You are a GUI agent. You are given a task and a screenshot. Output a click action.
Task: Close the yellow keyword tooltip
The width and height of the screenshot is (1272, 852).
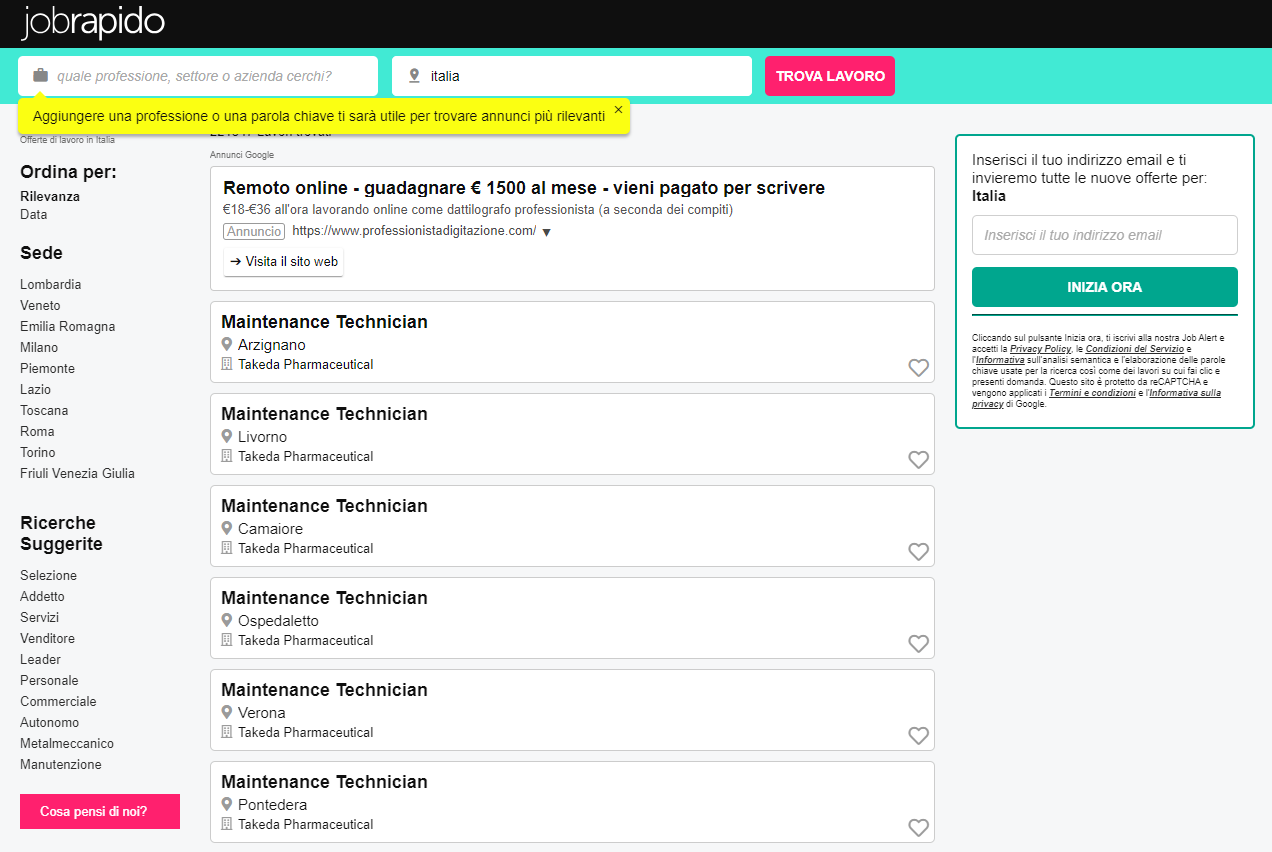pos(618,109)
